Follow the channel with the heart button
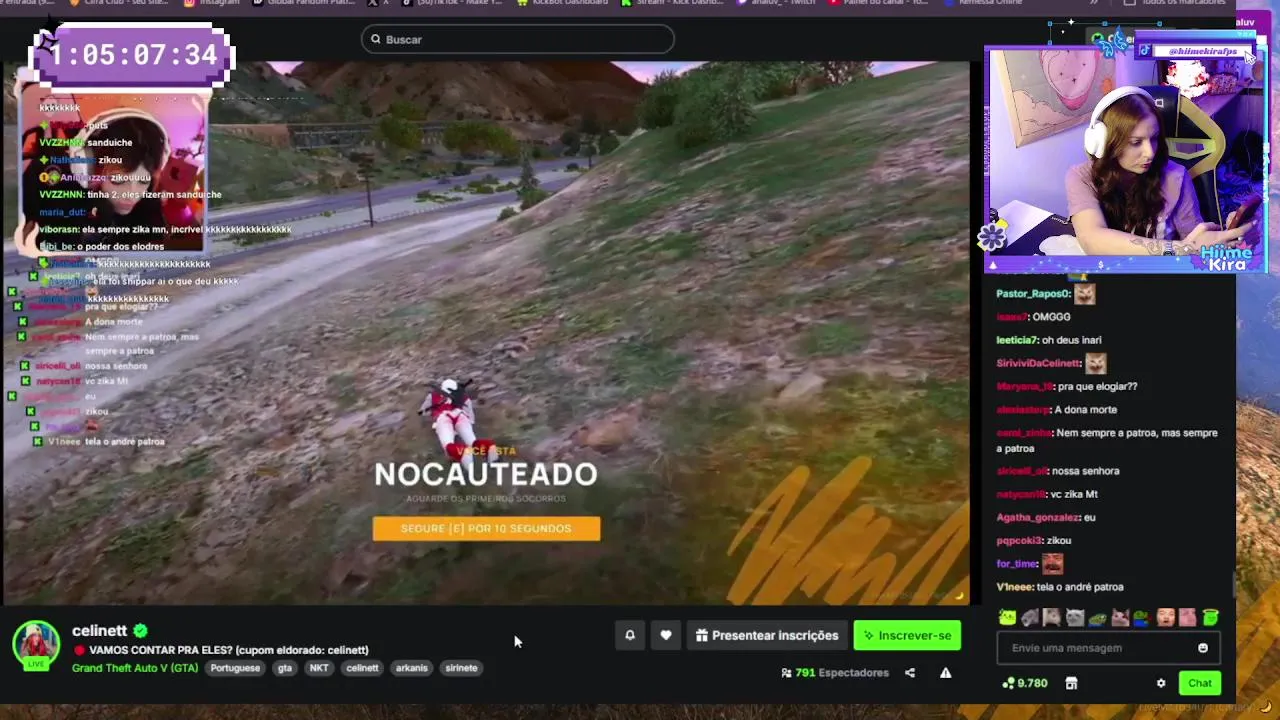The image size is (1280, 720). (666, 635)
